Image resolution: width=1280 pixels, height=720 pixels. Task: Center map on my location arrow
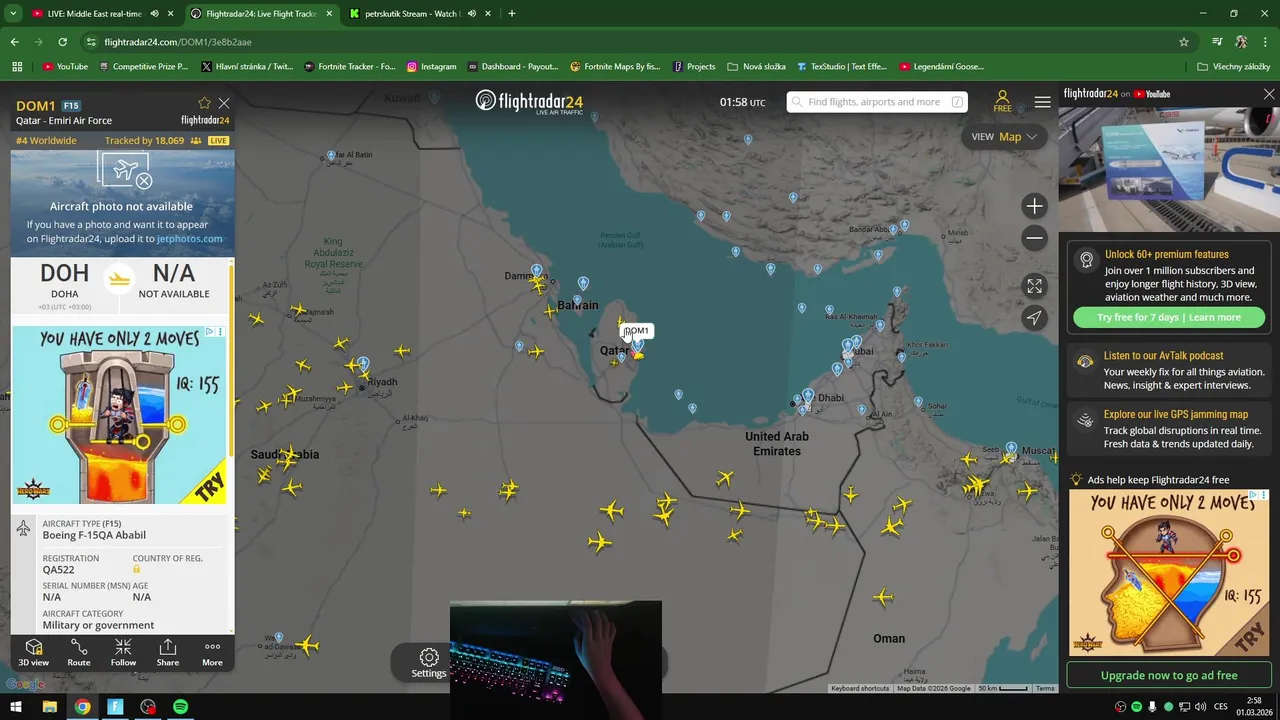(x=1034, y=318)
